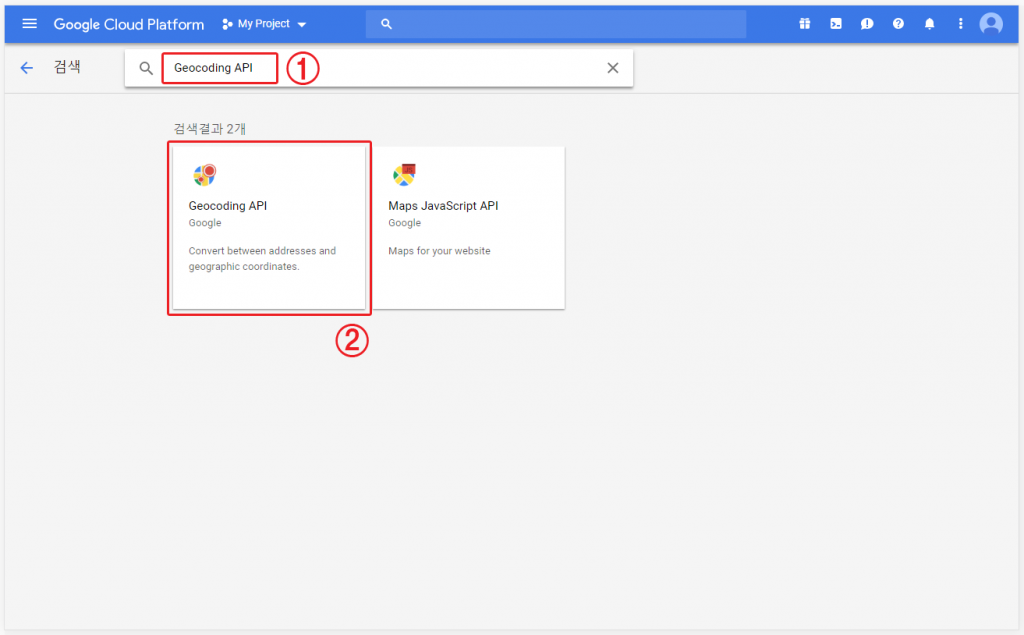The image size is (1024, 635).
Task: Click the Maps JavaScript API card title
Action: [x=443, y=206]
